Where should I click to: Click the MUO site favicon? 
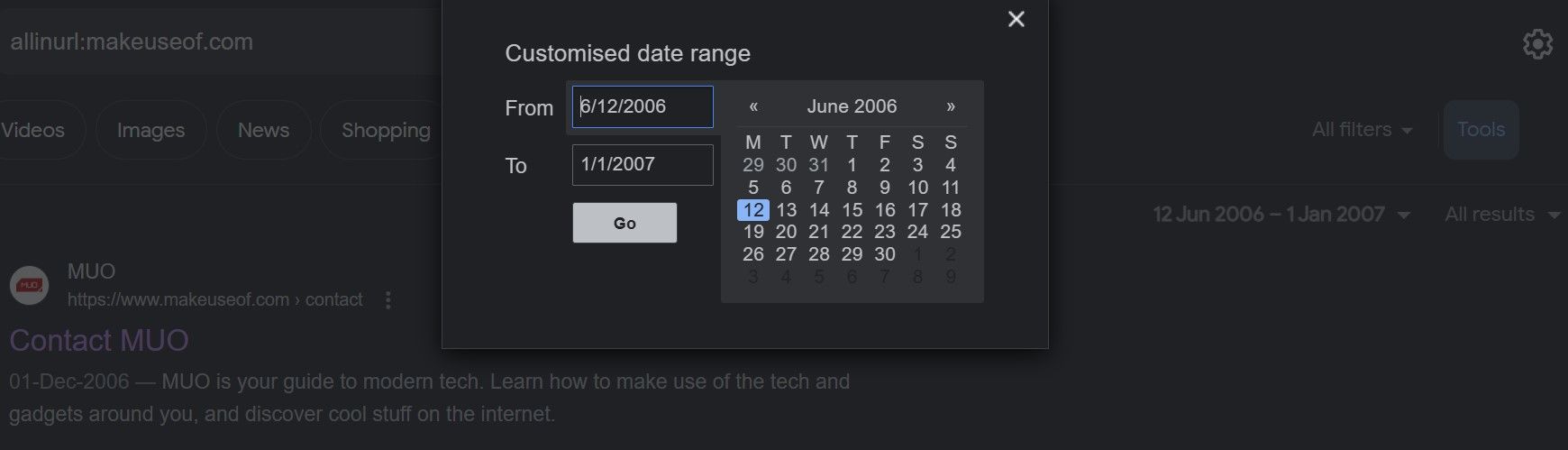[x=29, y=286]
